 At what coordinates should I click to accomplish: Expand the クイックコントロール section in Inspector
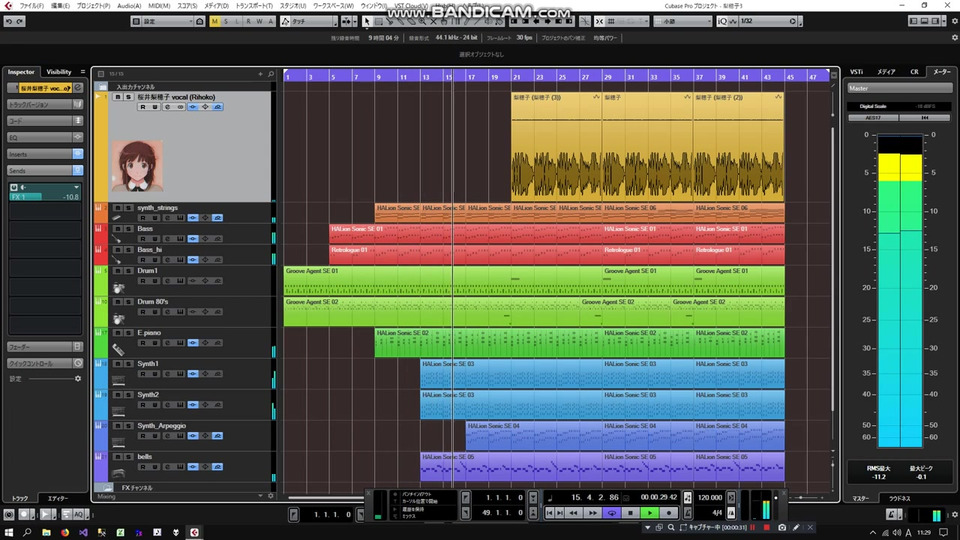[x=45, y=364]
